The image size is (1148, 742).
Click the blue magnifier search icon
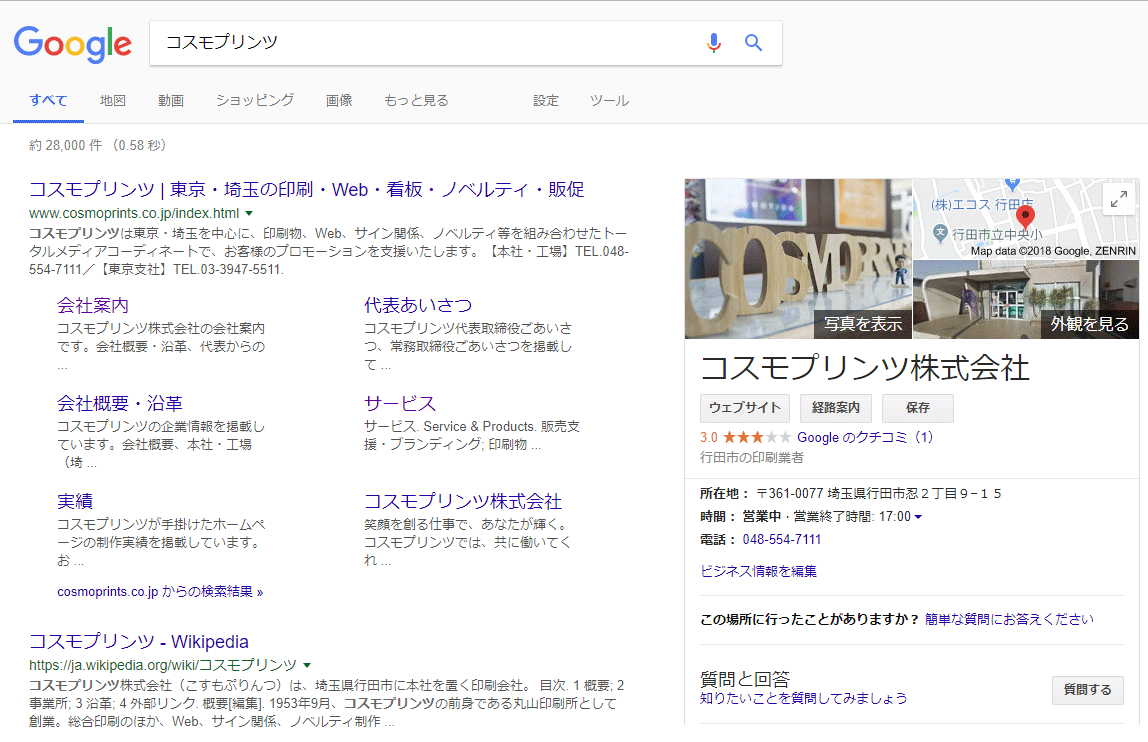tap(753, 42)
